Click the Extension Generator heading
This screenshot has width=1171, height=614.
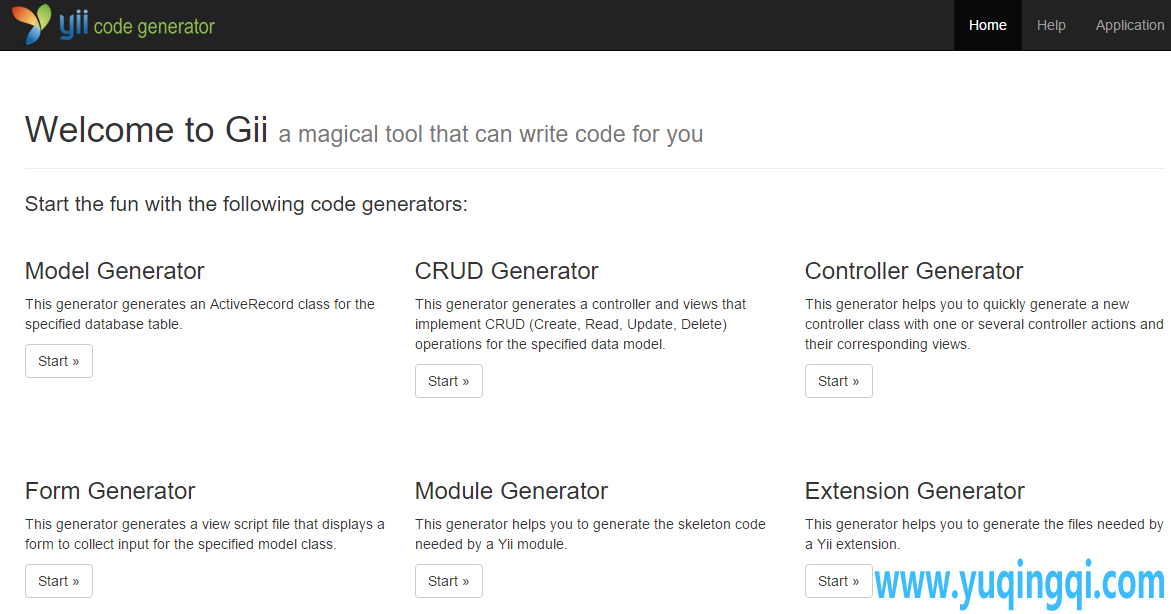coord(914,491)
